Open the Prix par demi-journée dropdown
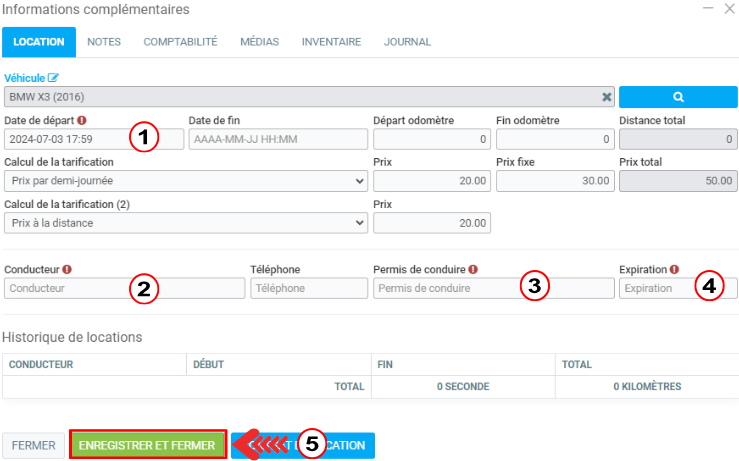739x461 pixels. (x=185, y=181)
